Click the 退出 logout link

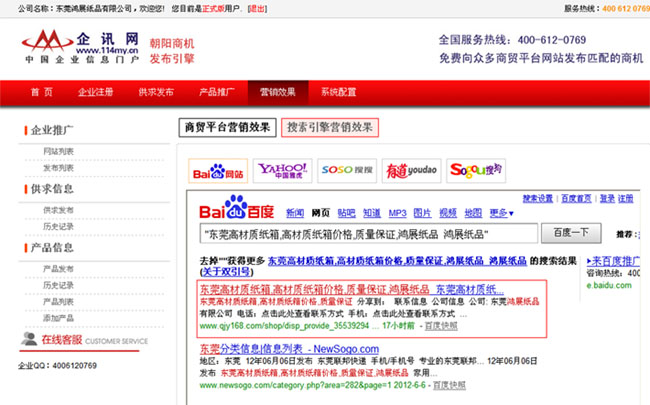[257, 9]
